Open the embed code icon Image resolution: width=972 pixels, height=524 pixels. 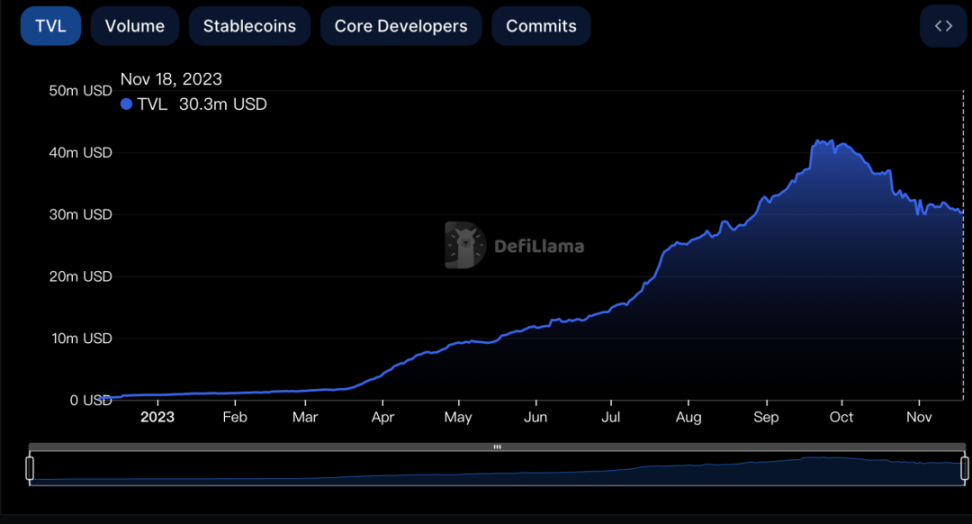pos(943,26)
